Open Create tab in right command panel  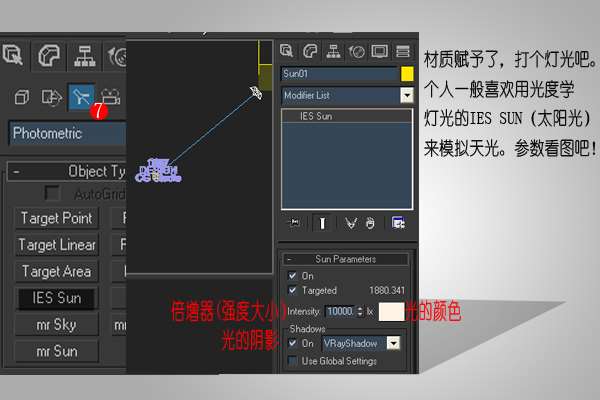point(287,51)
